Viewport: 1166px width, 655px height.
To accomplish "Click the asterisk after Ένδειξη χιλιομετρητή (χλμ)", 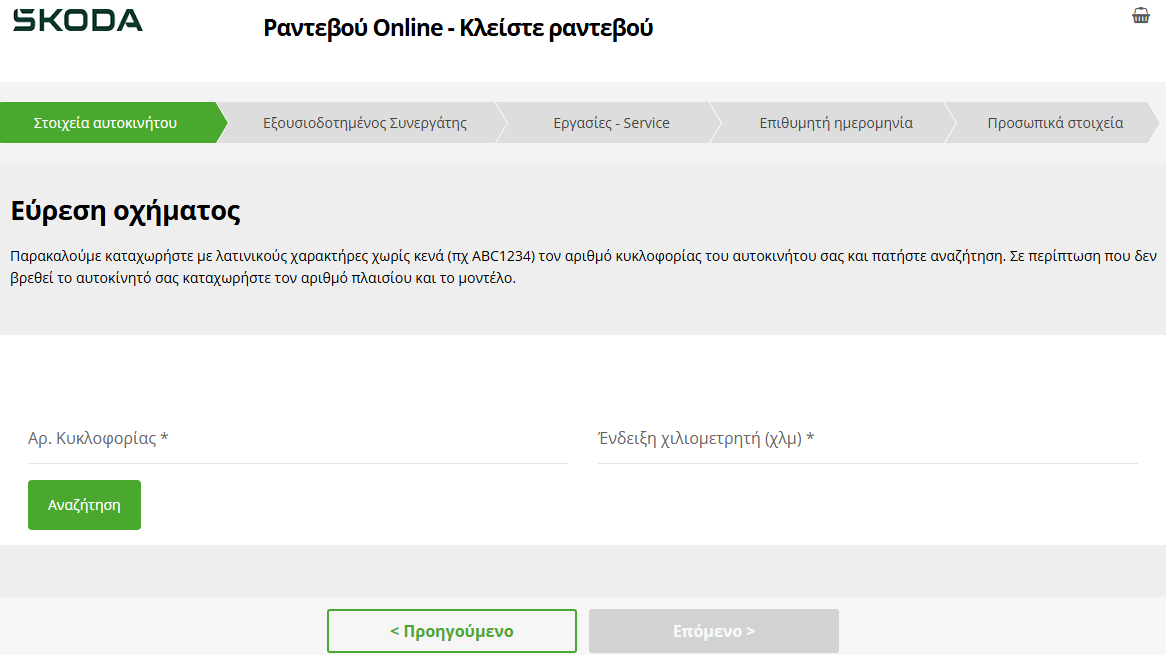I will (x=810, y=438).
